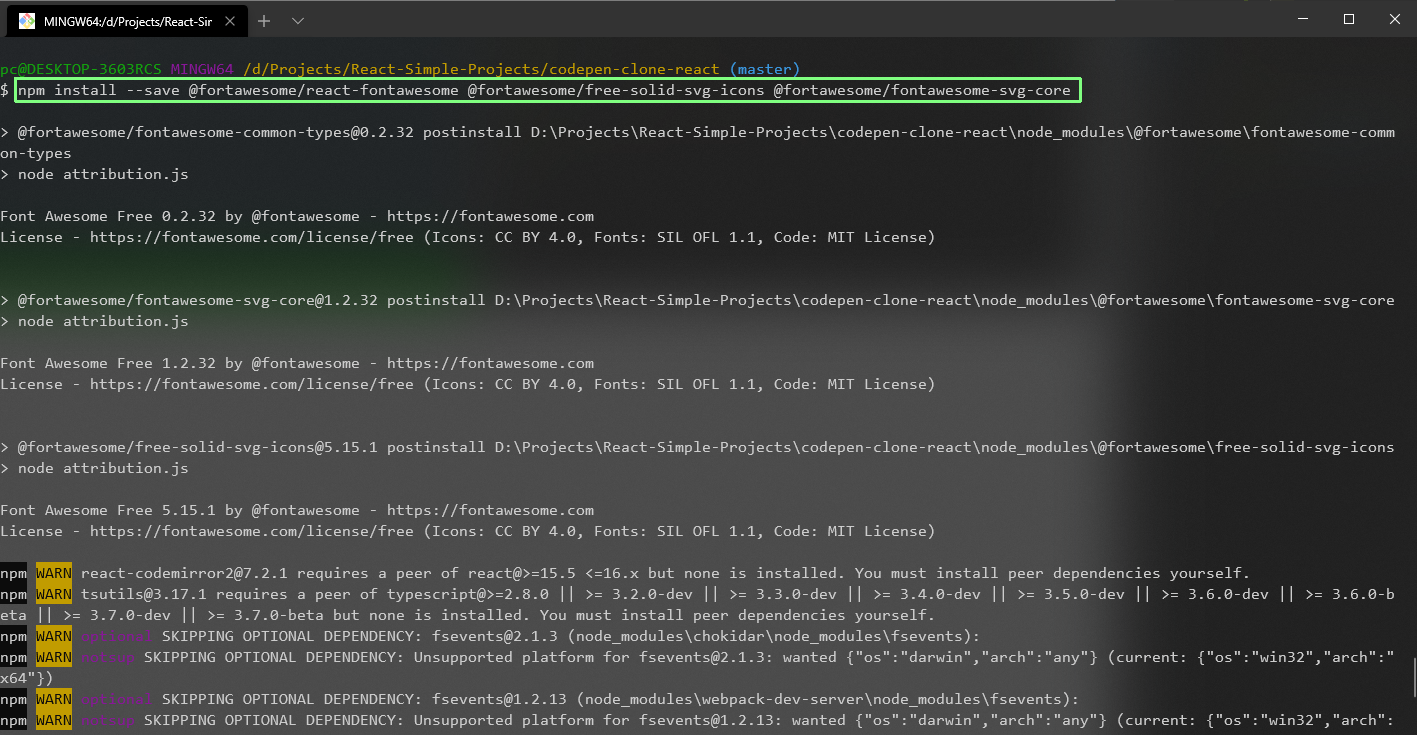The image size is (1417, 735).
Task: Click node attribution.js under fontawesome-common-types
Action: click(x=103, y=174)
